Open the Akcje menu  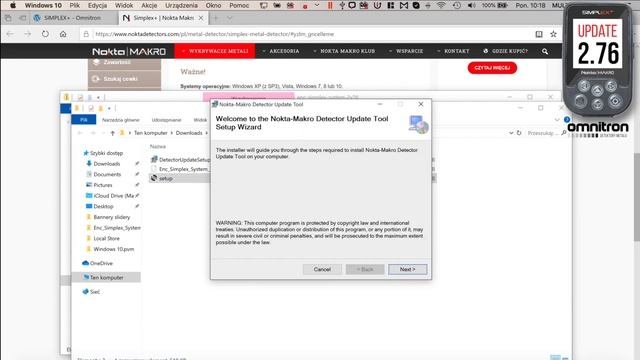pyautogui.click(x=149, y=5)
